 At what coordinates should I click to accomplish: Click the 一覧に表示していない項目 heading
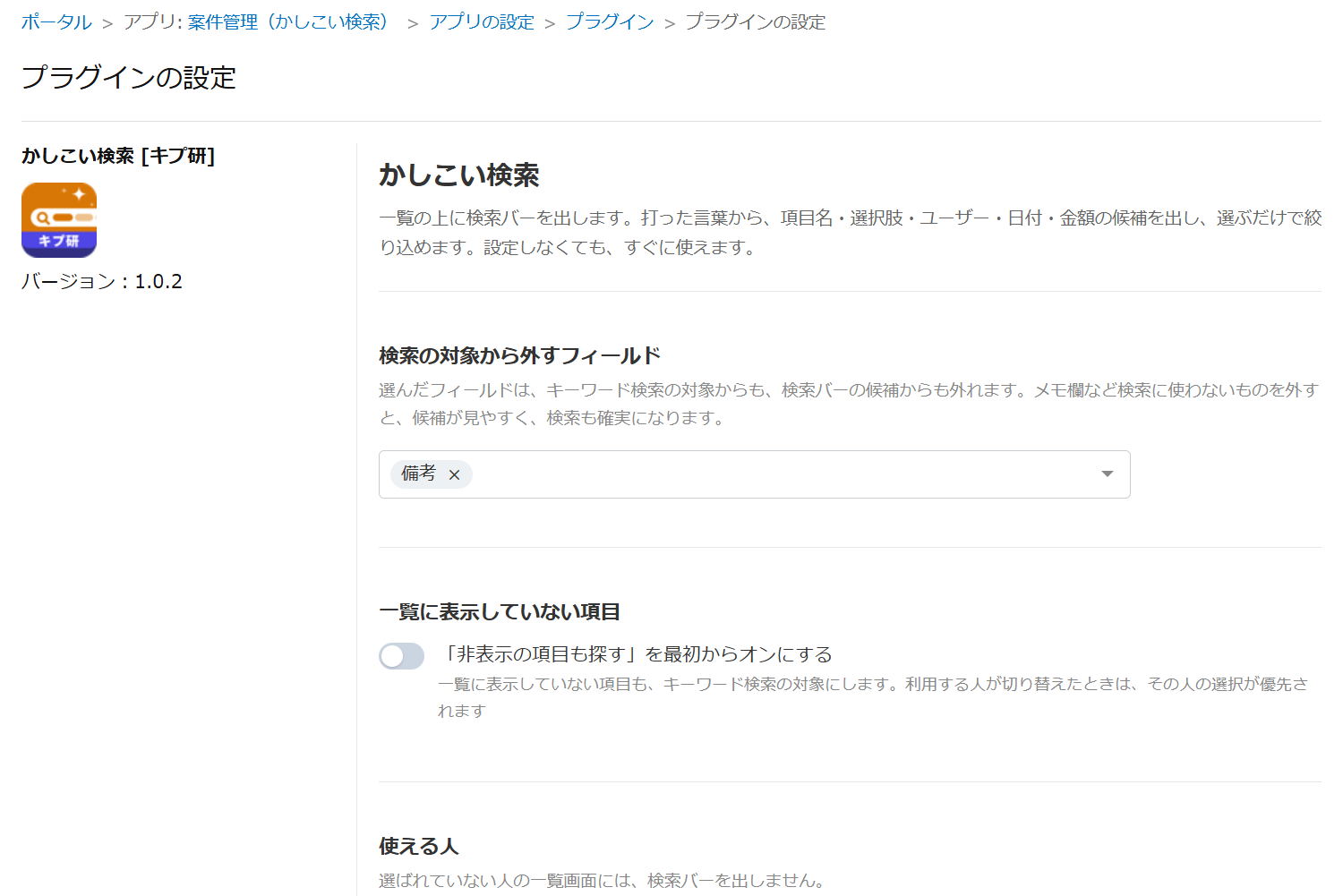(x=500, y=611)
